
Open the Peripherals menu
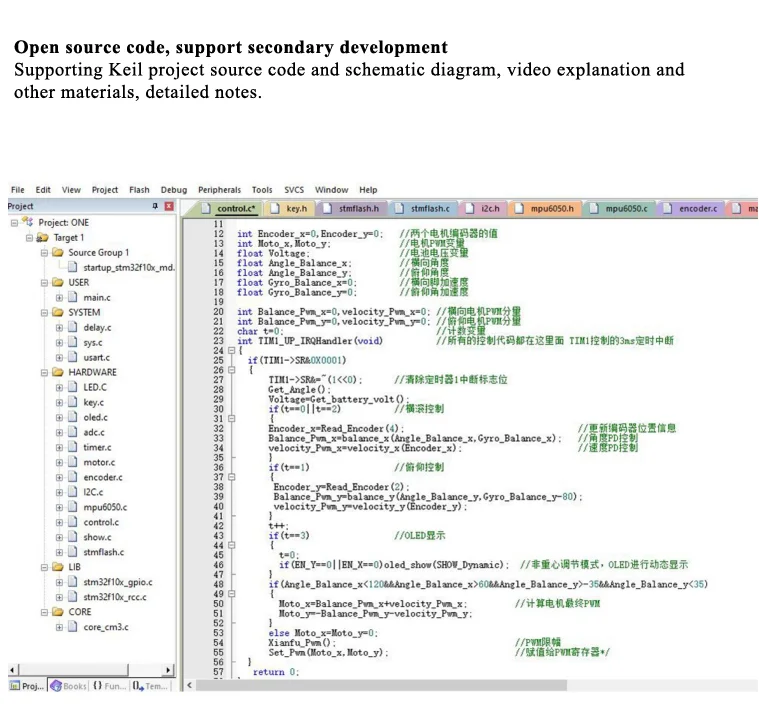tap(219, 190)
